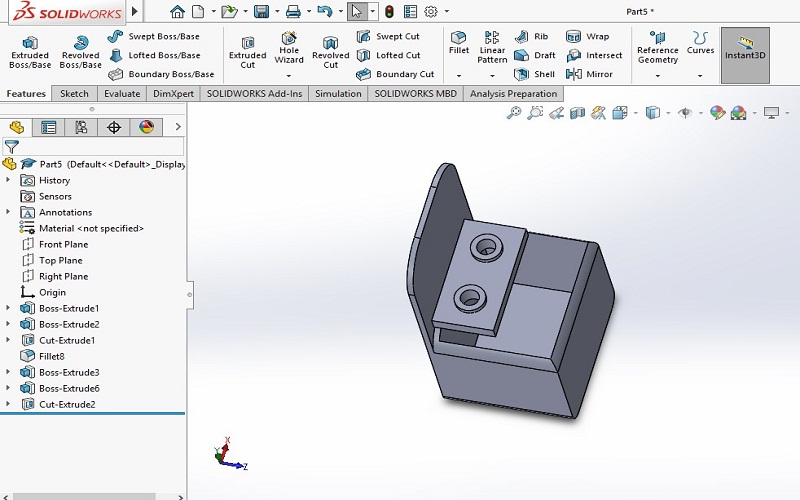Click the Home icon in top toolbar

(177, 11)
